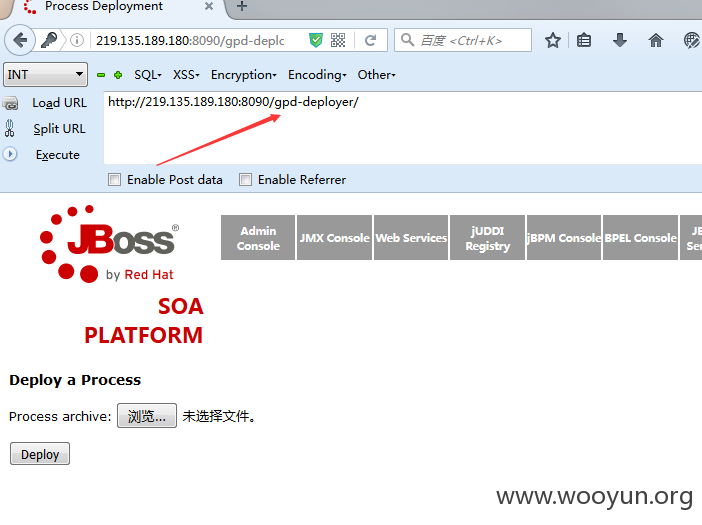Go to the home page icon
This screenshot has width=702, height=525.
(656, 41)
